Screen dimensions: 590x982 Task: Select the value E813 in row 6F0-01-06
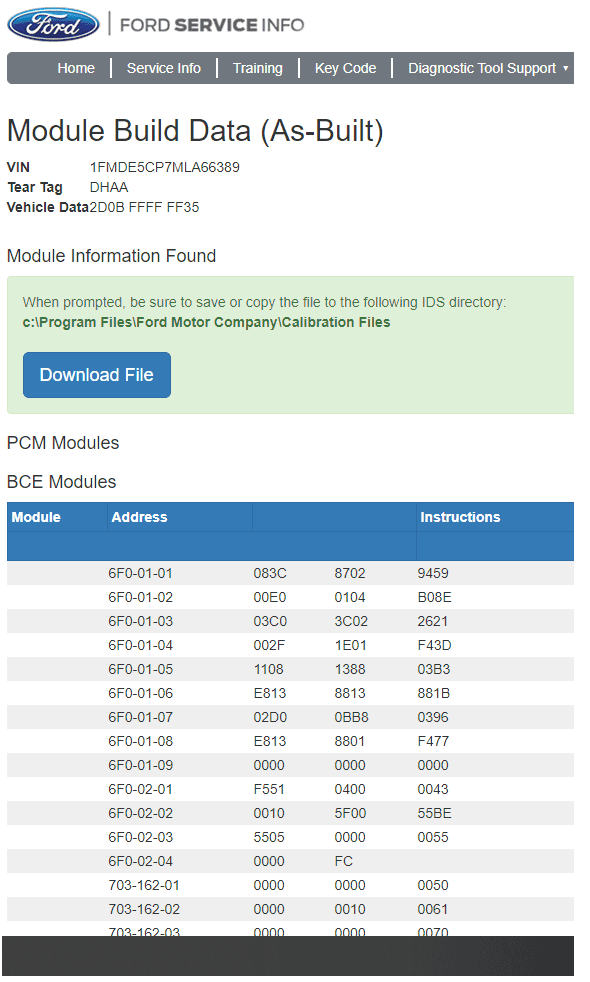[269, 693]
